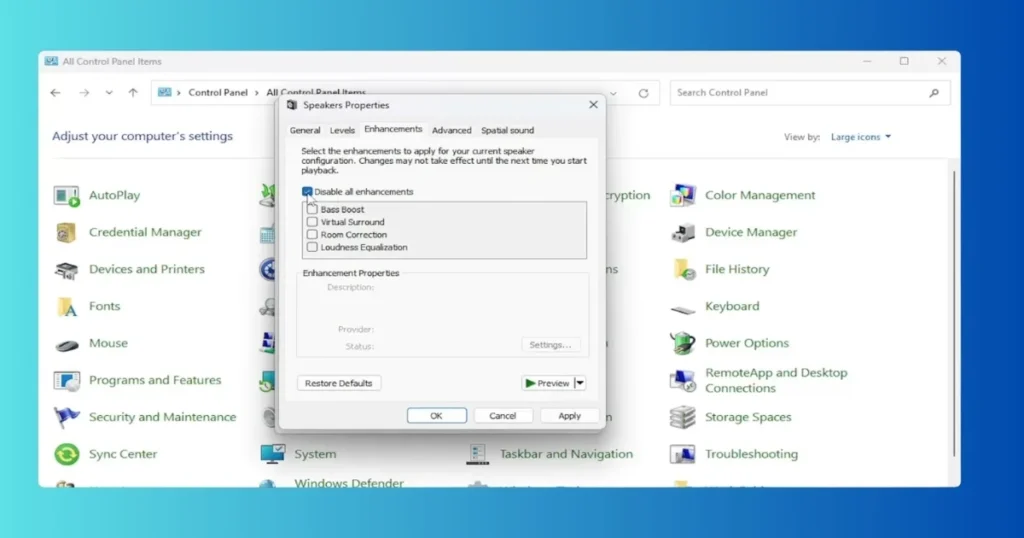Click the search magnifier icon

pos(934,93)
